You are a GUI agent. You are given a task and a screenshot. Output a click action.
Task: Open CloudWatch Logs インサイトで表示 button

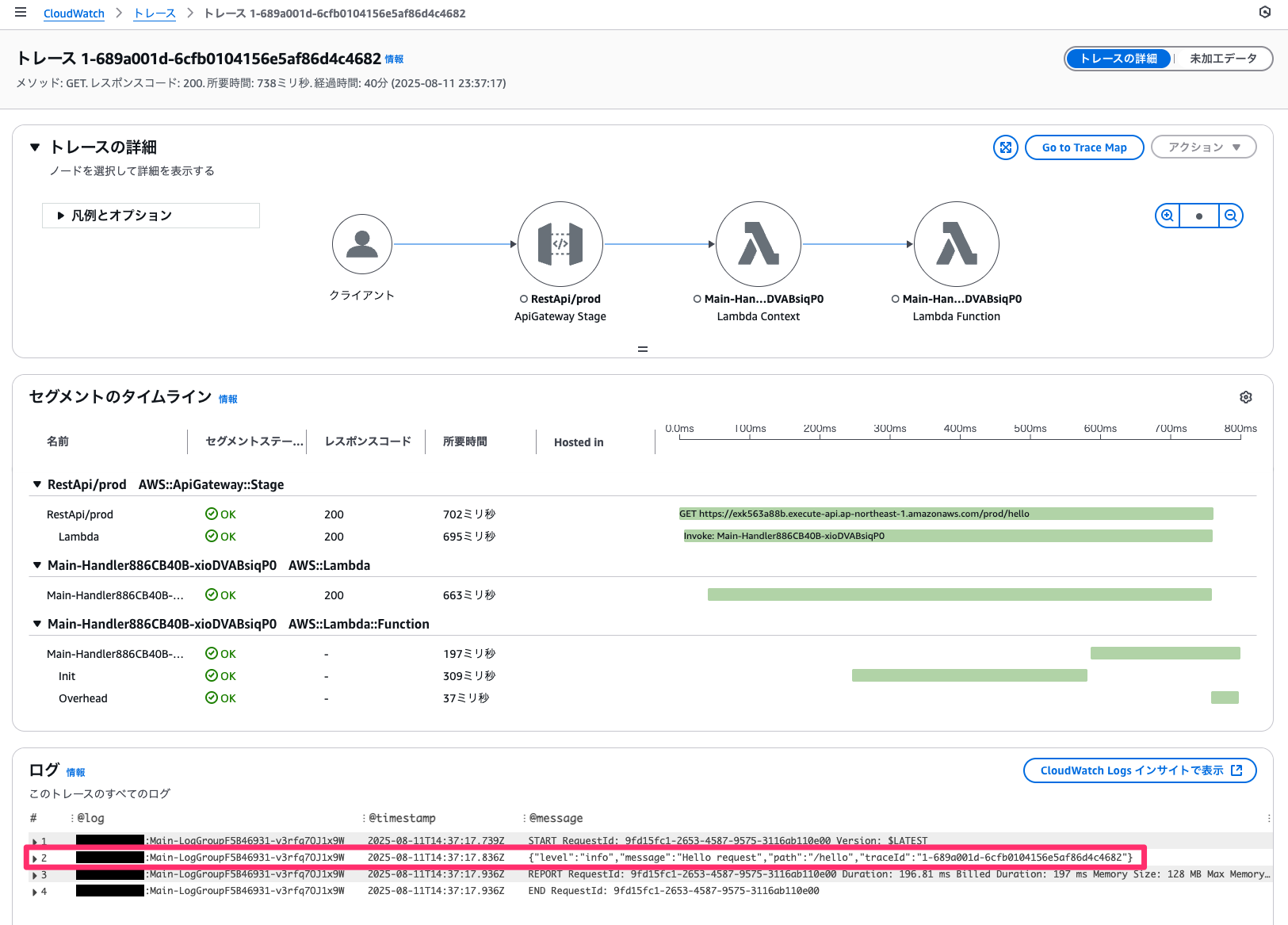(x=1140, y=770)
